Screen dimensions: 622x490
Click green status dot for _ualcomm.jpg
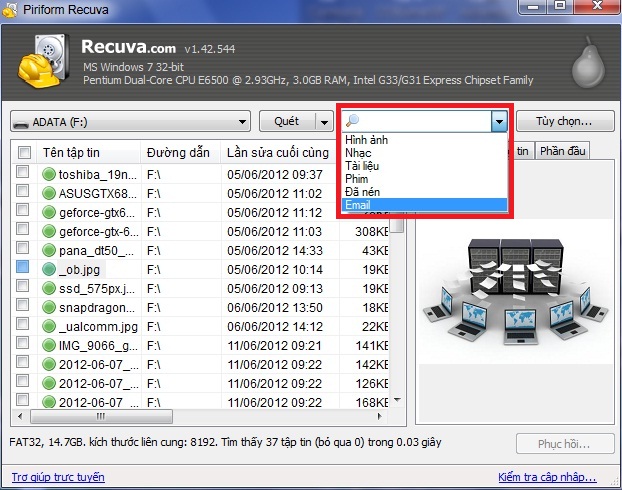click(x=48, y=326)
